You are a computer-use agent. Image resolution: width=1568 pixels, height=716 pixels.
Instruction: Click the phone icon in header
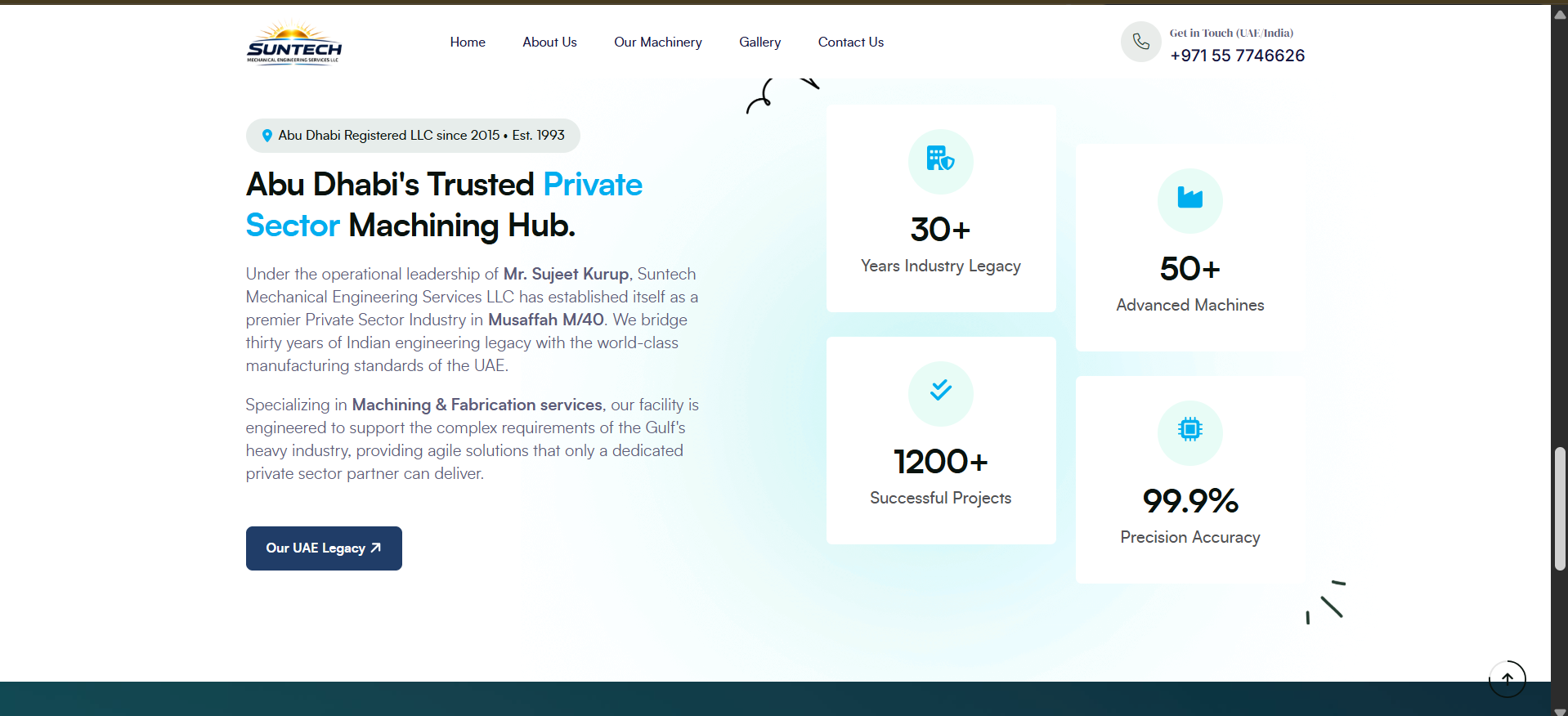[1141, 42]
